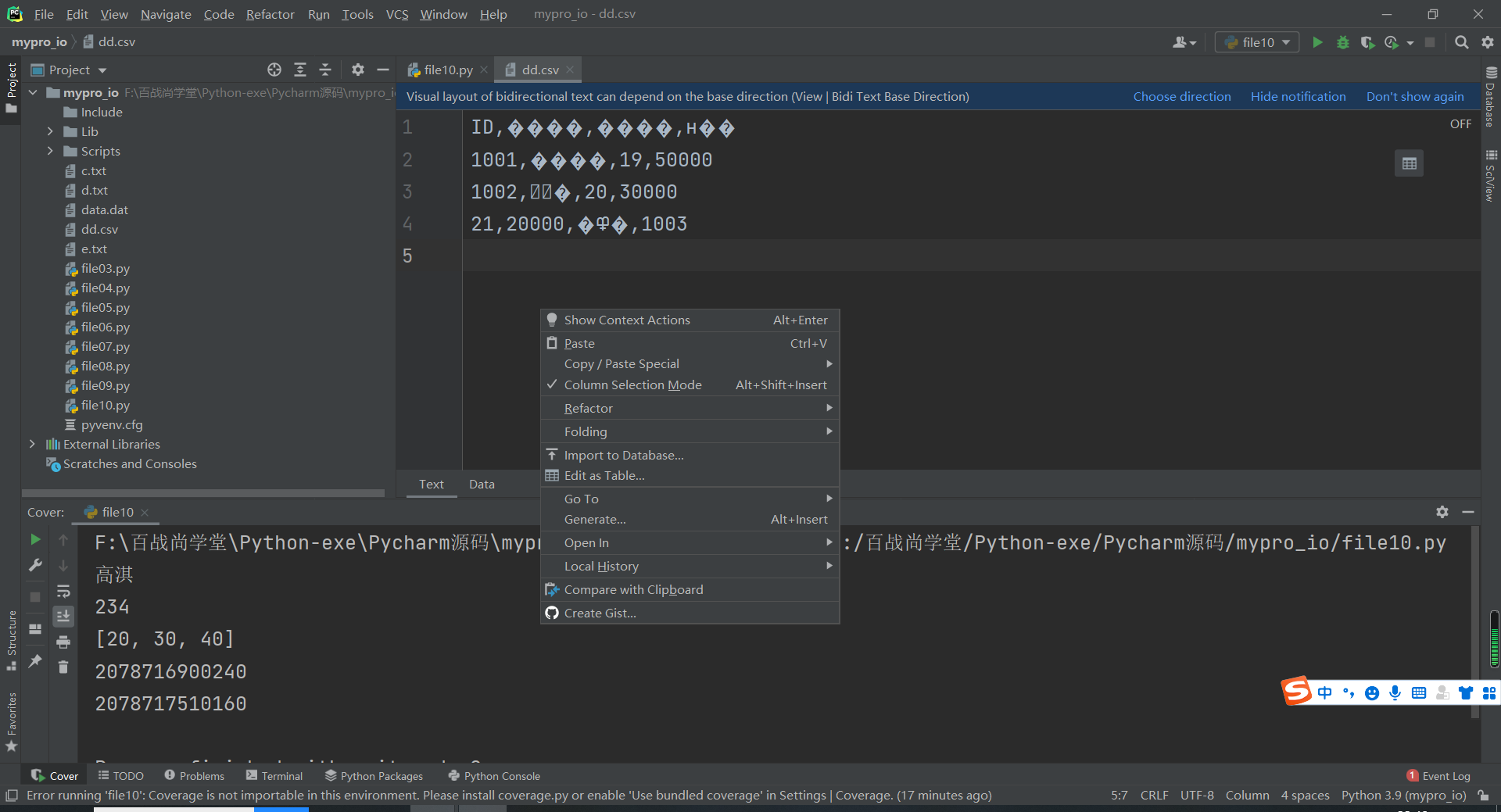
Task: Open the Event Log button
Action: [x=1438, y=776]
